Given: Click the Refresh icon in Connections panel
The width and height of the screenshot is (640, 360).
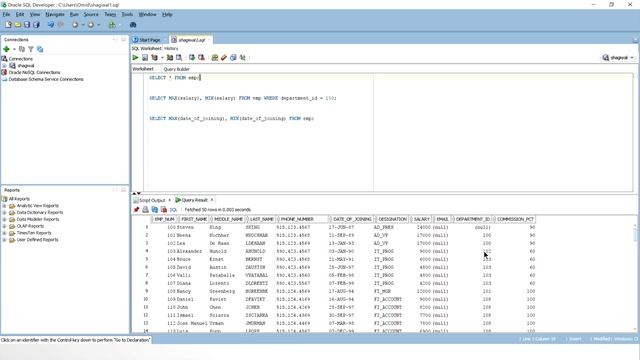Looking at the screenshot, I should 22,49.
